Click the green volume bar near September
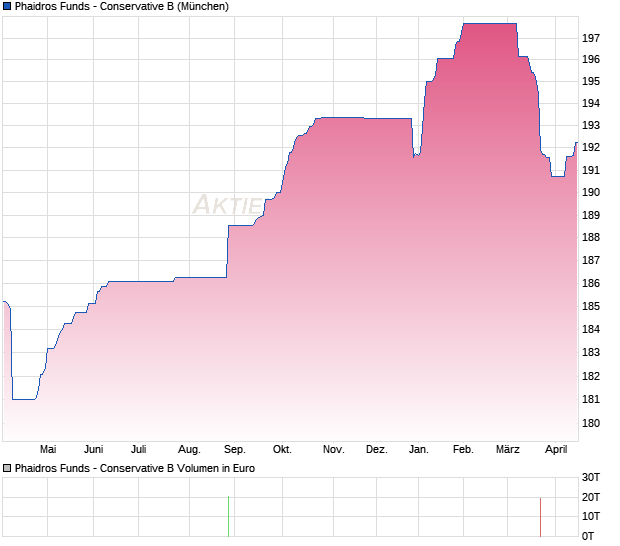620x546 pixels. pos(228,516)
